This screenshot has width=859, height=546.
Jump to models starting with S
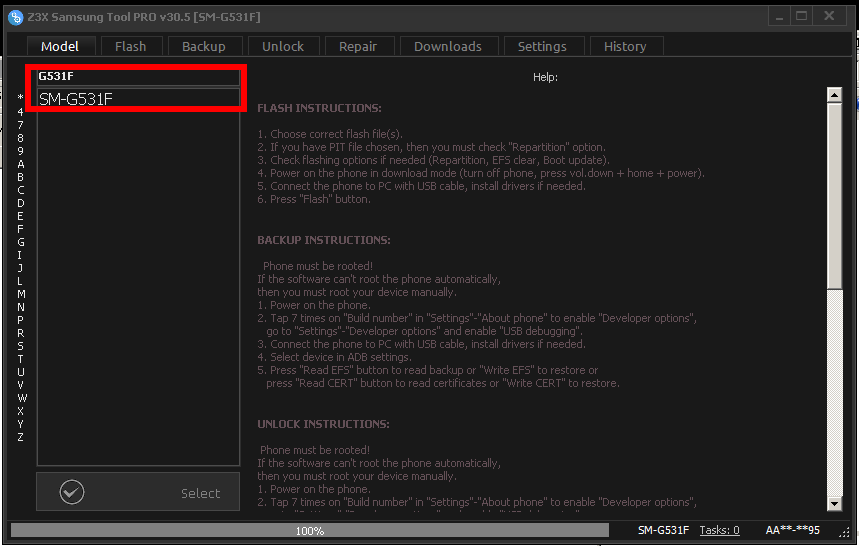click(20, 346)
